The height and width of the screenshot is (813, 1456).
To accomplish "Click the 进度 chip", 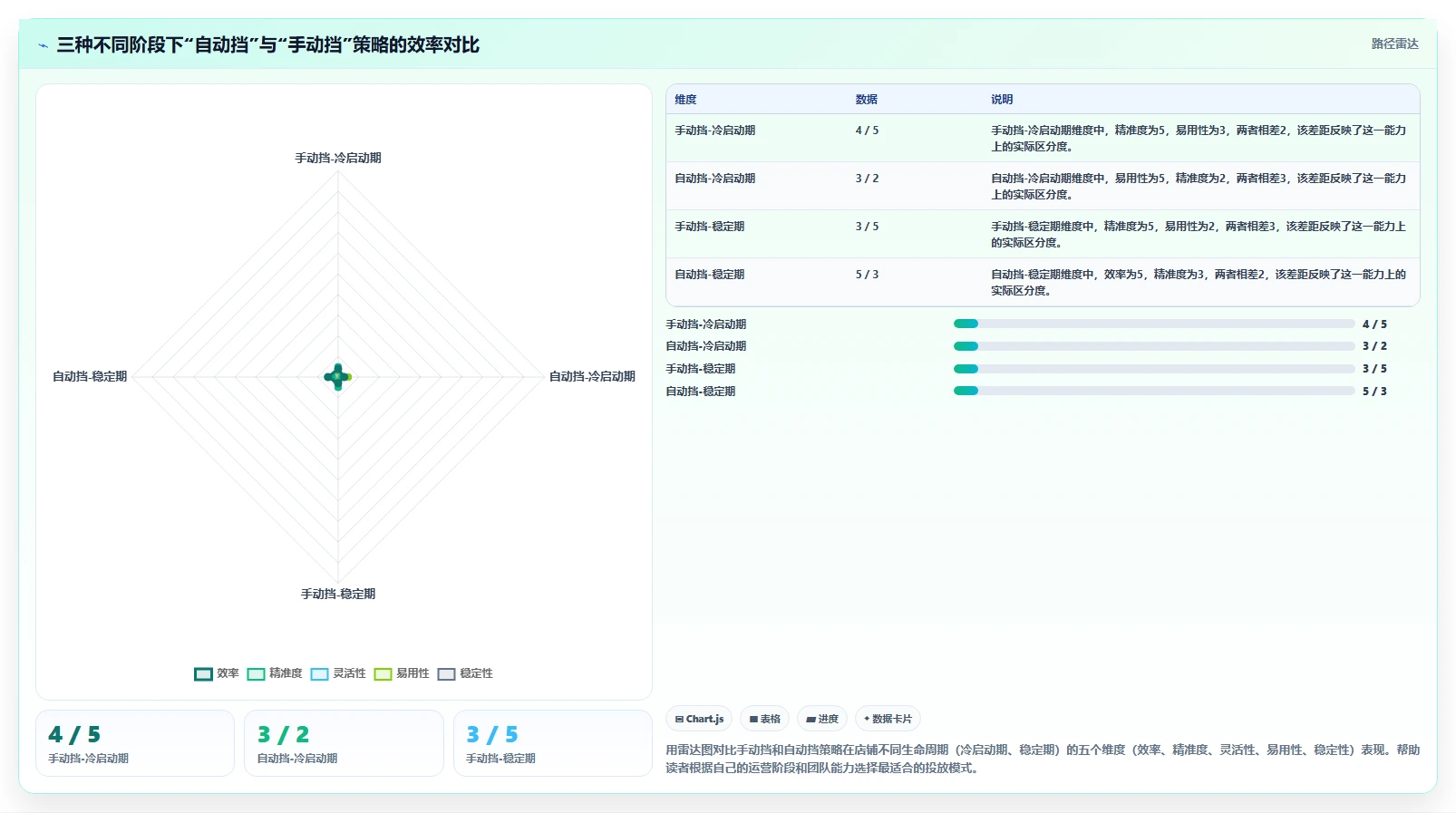I will [822, 719].
